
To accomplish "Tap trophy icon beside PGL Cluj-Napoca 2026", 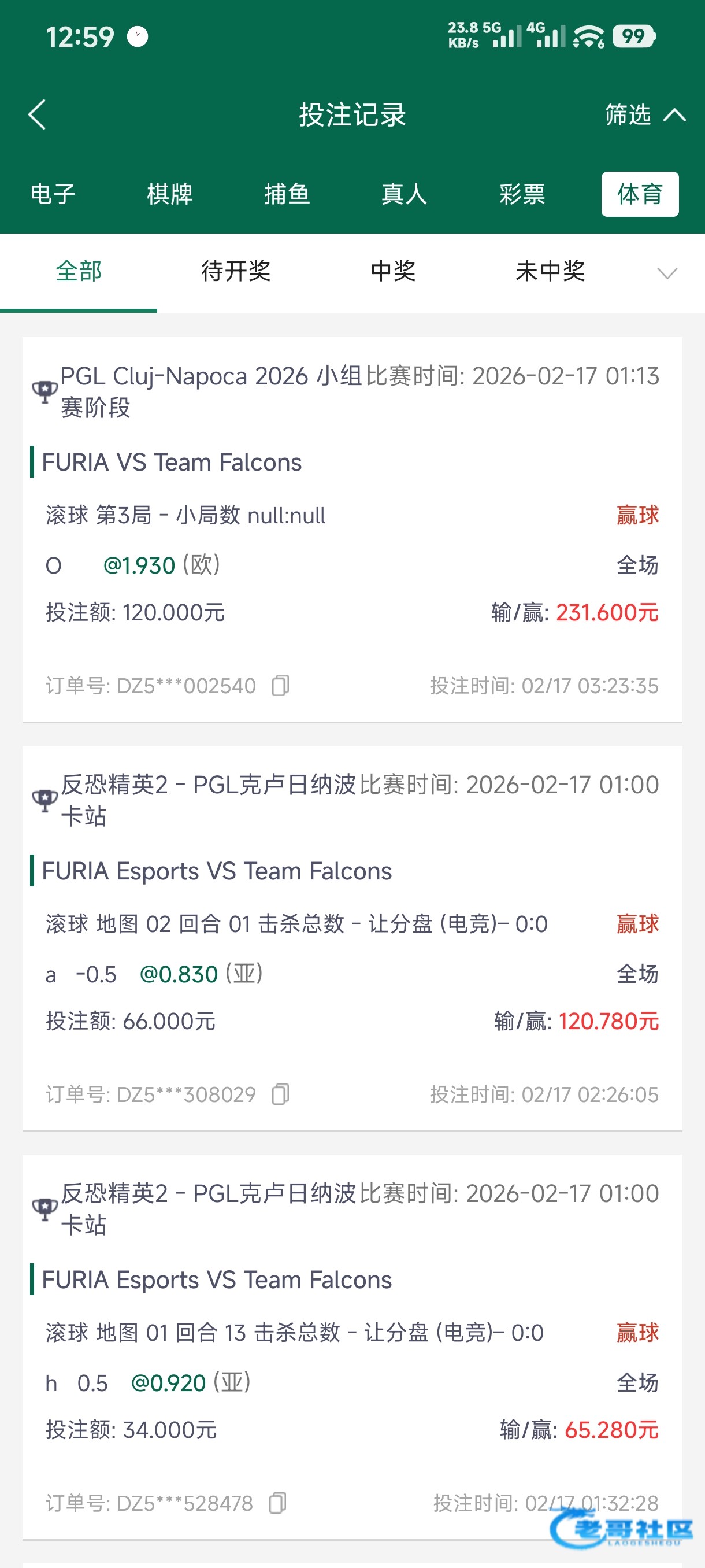I will point(44,391).
